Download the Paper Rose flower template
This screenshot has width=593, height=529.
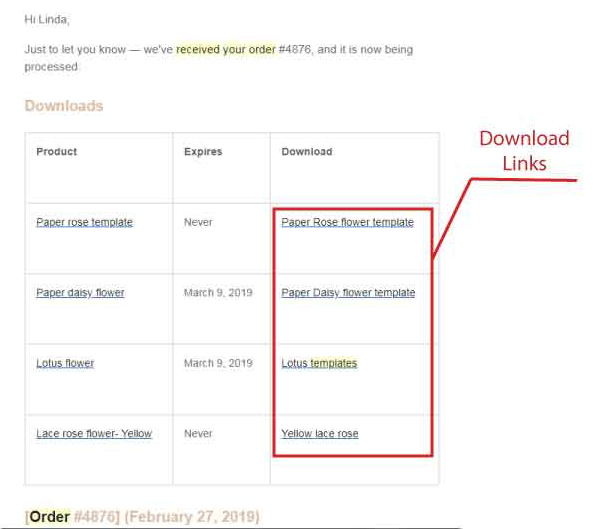(x=347, y=222)
